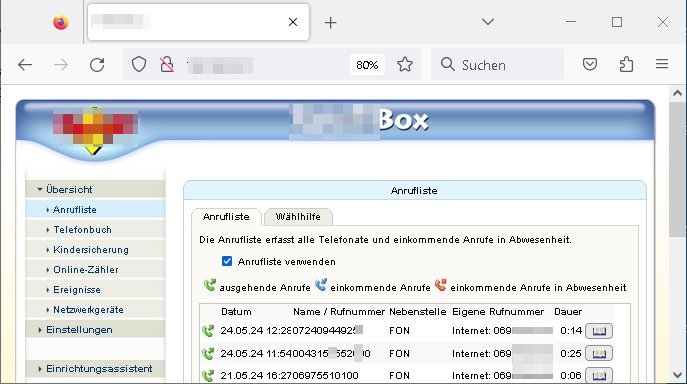Screen dimensions: 687x384
Task: Go back with the browser back arrow
Action: (x=25, y=65)
